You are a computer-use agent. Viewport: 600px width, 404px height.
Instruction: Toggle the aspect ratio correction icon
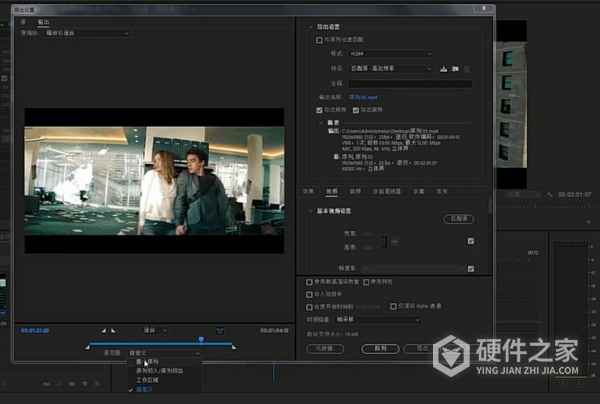[x=219, y=330]
